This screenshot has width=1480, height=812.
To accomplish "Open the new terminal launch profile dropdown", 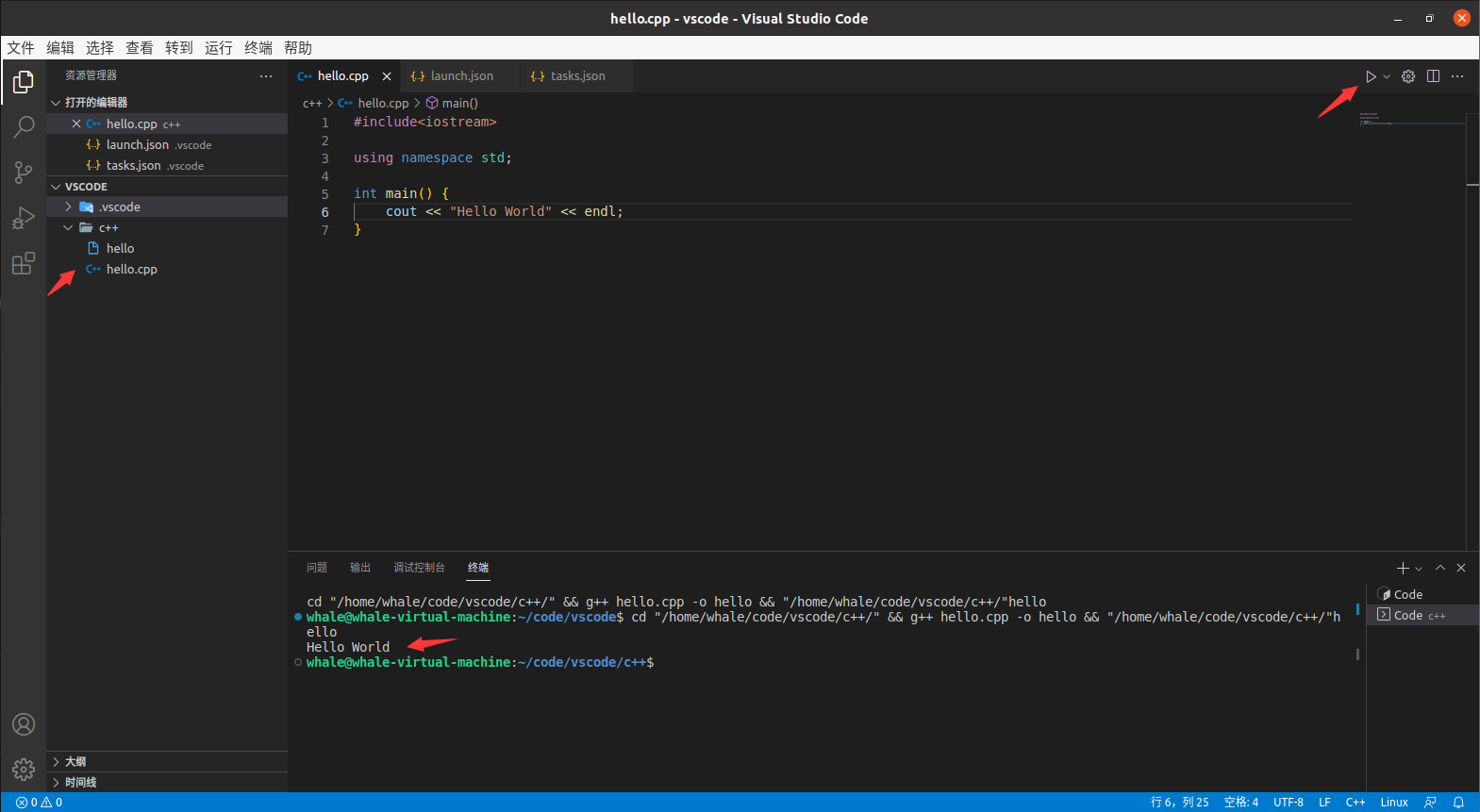I will pos(1419,569).
